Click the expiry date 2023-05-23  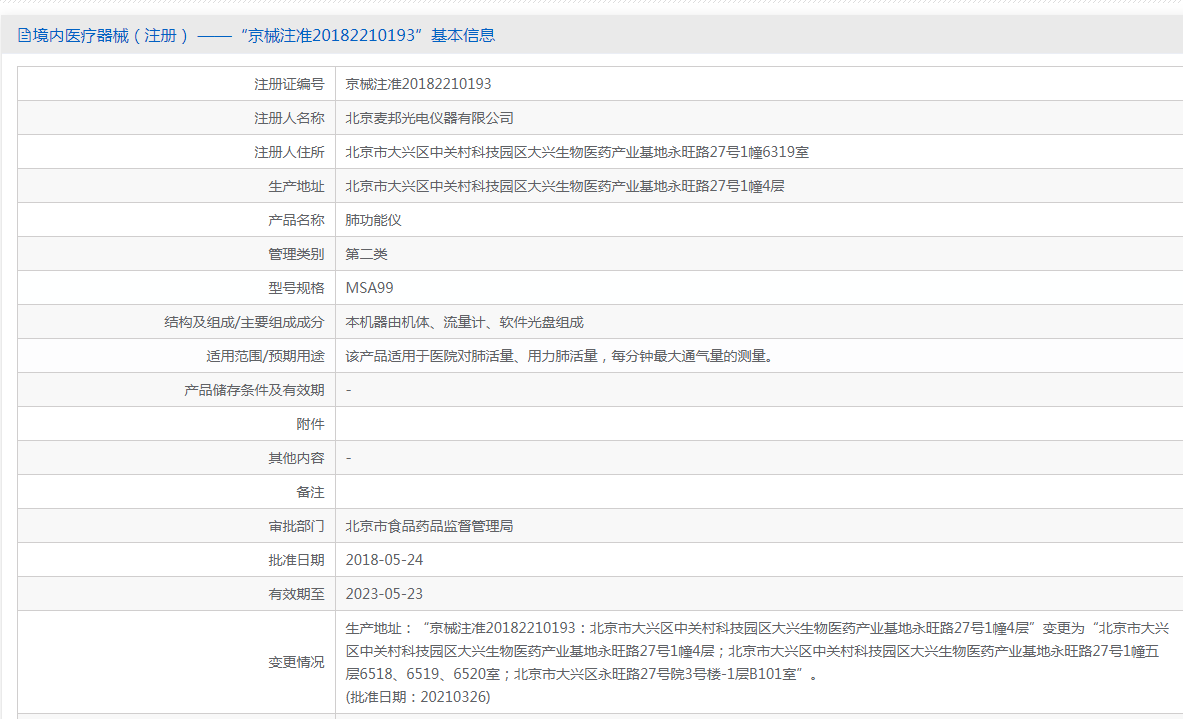click(x=384, y=594)
